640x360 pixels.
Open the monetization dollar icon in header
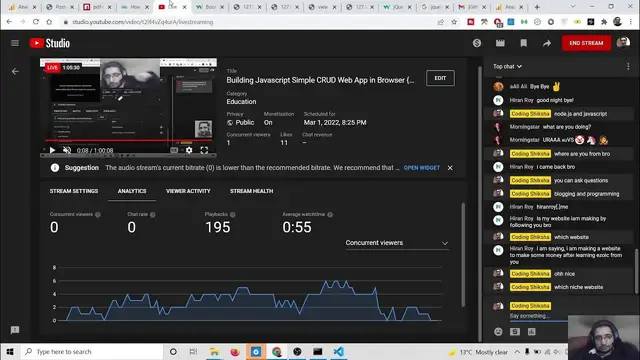477,43
